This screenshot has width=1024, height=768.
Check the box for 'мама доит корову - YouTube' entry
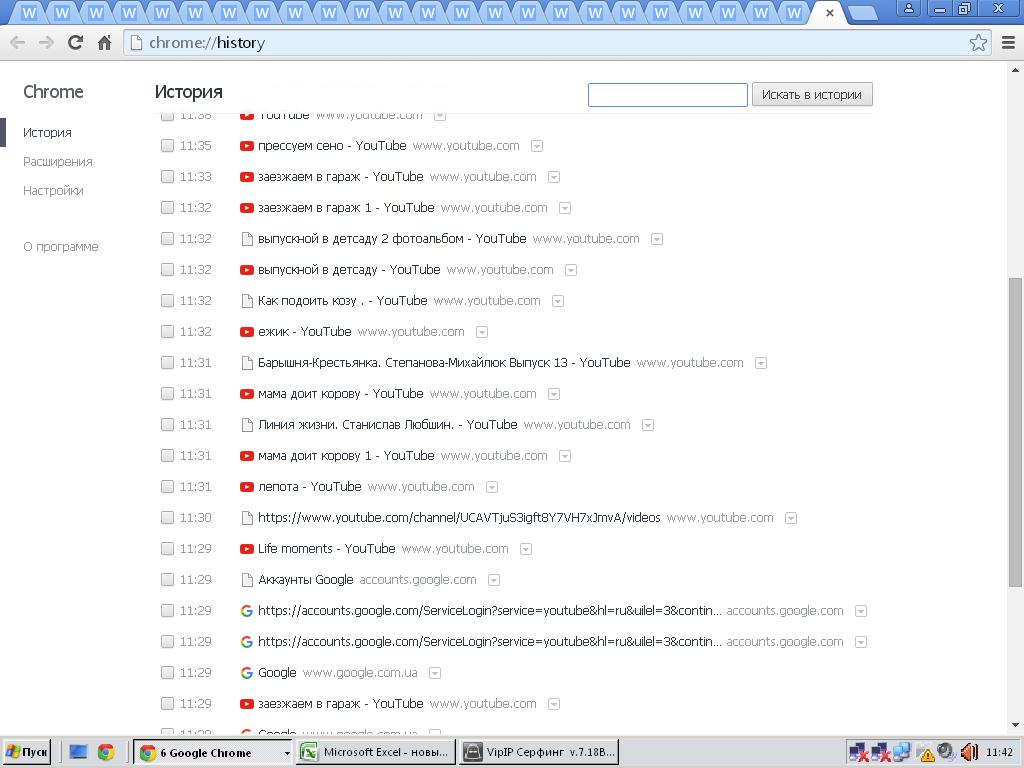tap(167, 394)
